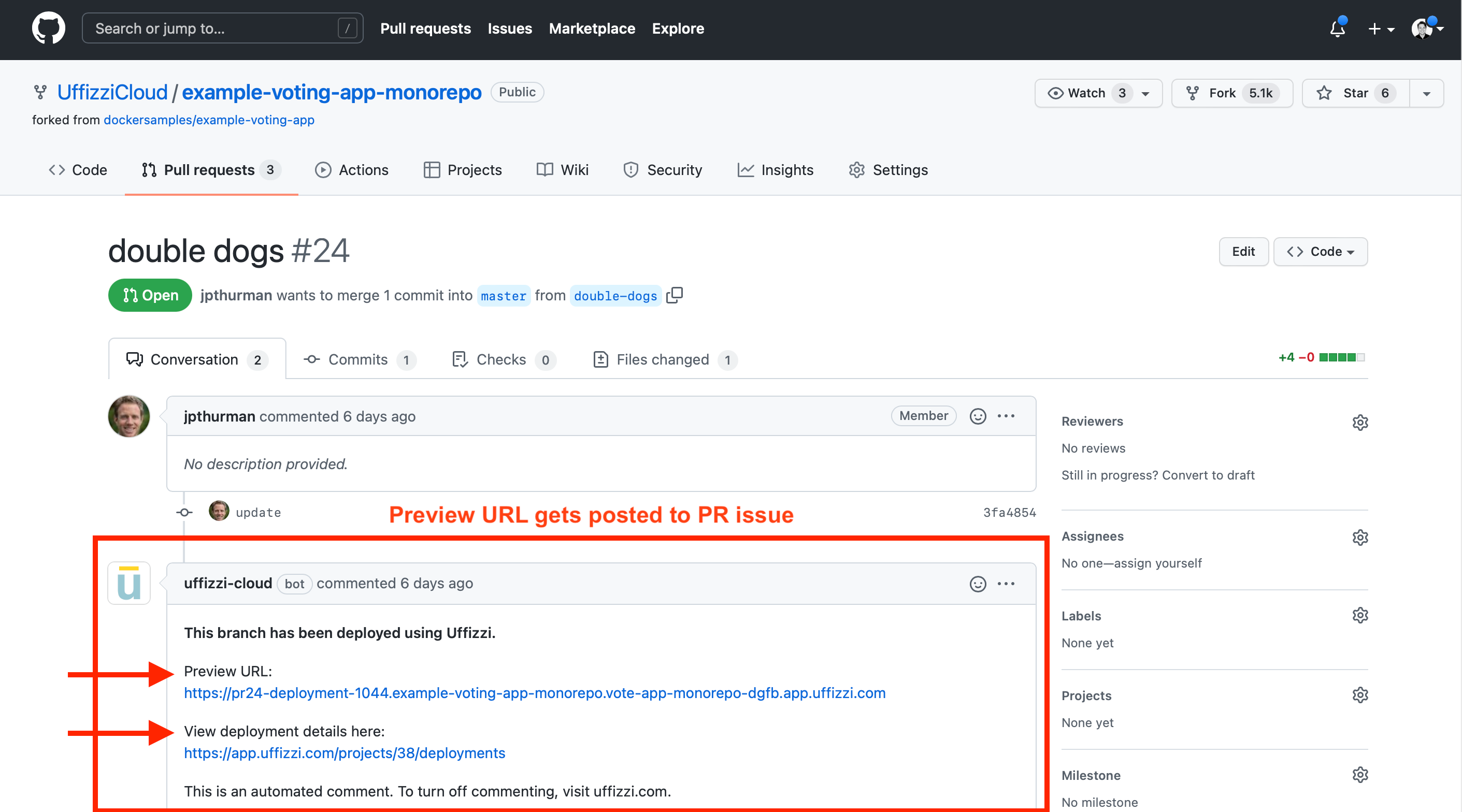Expand the Star lists dropdown arrow

pyautogui.click(x=1427, y=94)
